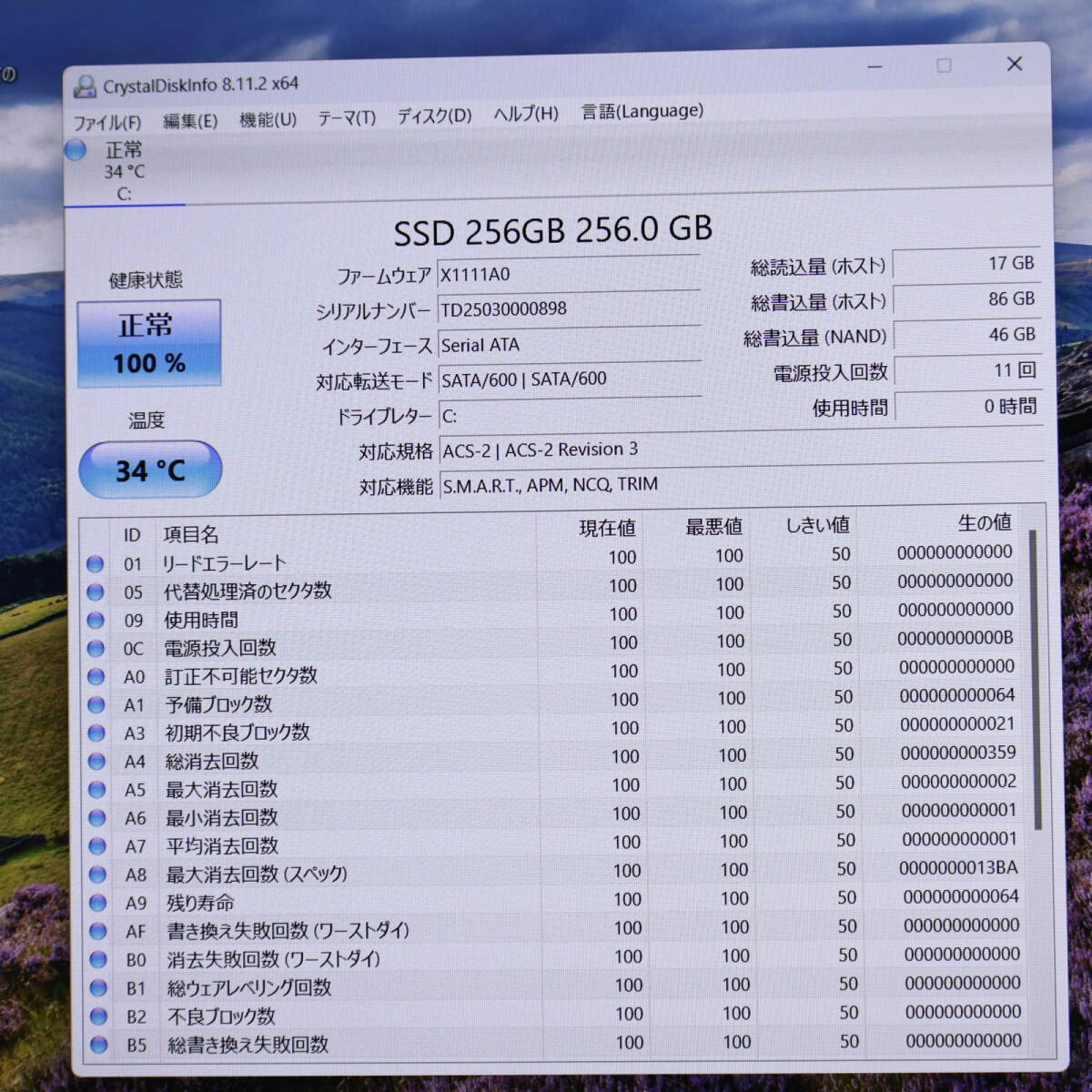This screenshot has height=1092, width=1092.
Task: Click total host reads value 17 GB
Action: click(966, 263)
